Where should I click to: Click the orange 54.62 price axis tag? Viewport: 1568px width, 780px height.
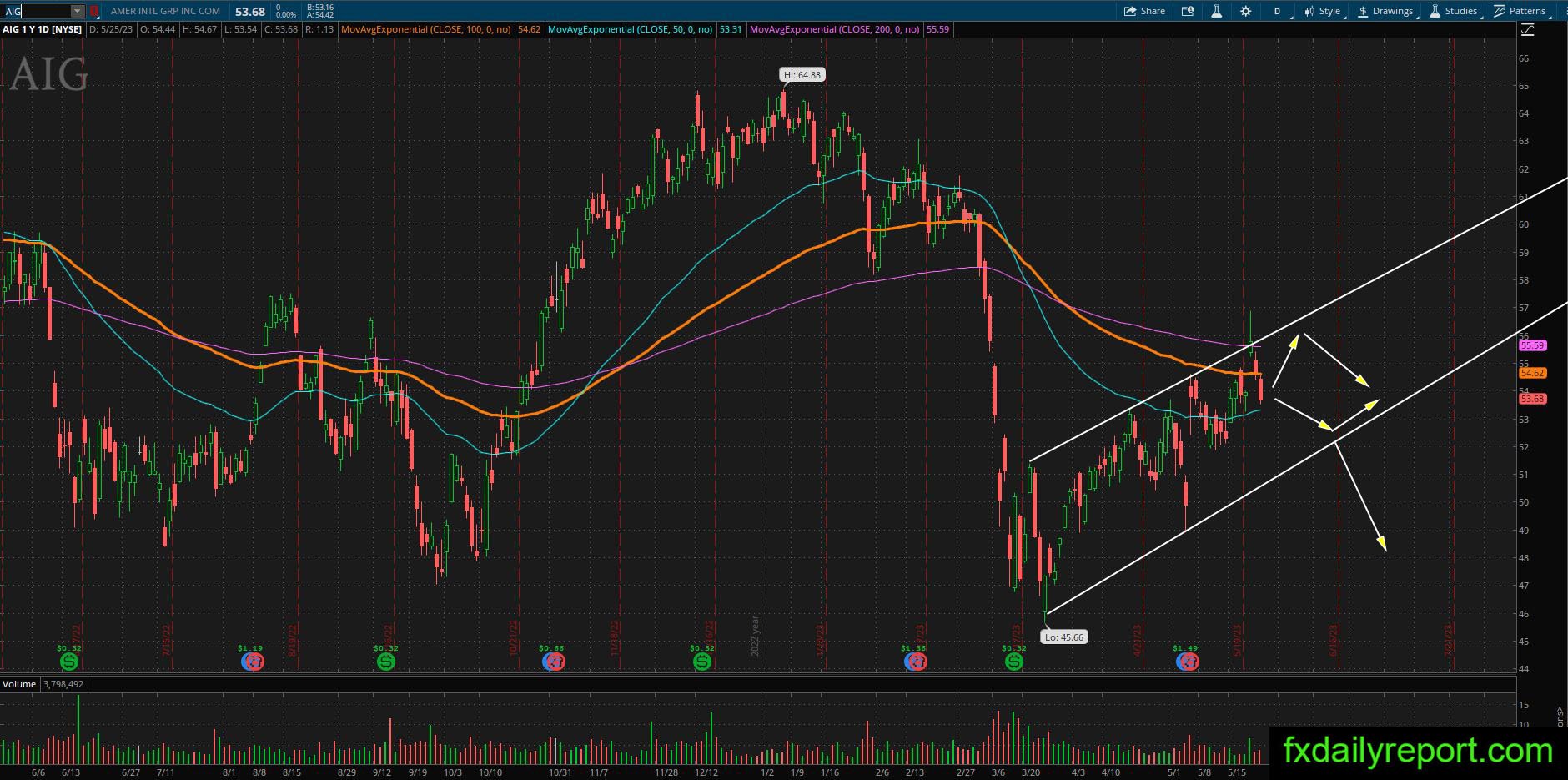click(x=1533, y=374)
